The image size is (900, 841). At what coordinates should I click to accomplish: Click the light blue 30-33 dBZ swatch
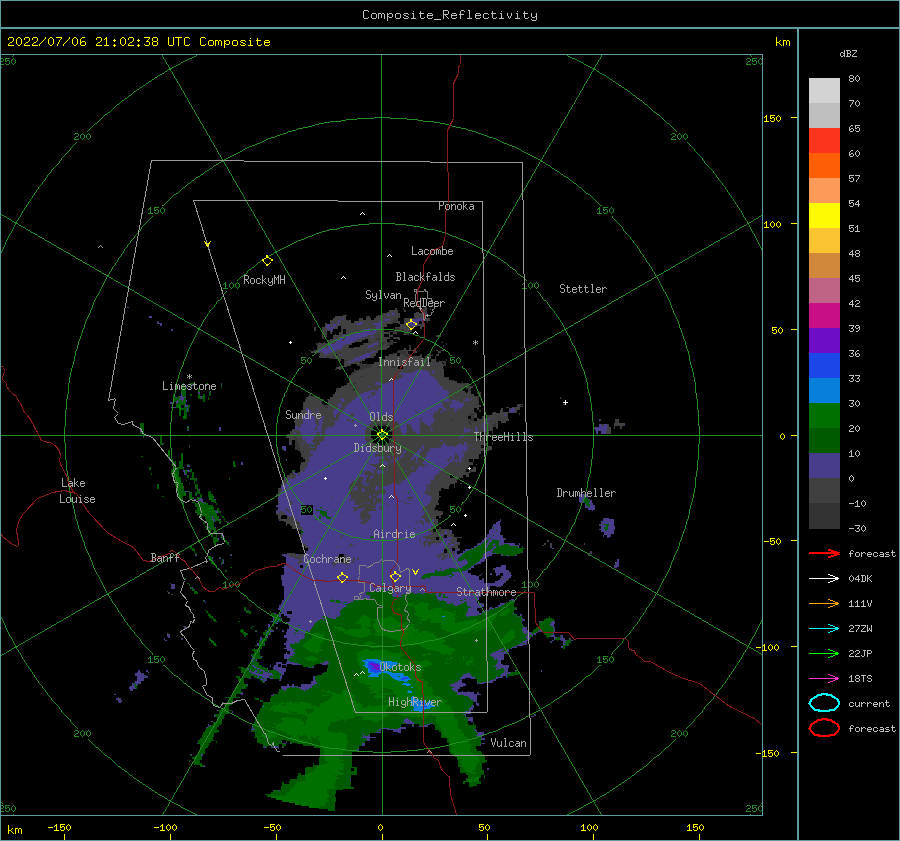coord(824,390)
